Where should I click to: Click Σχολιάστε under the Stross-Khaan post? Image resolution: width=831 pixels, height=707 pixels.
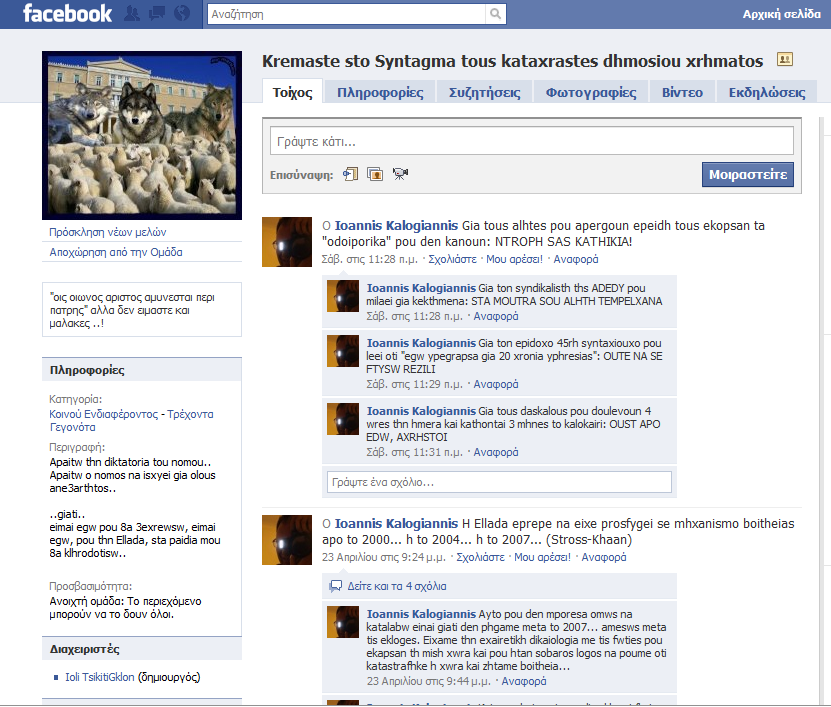(x=480, y=557)
